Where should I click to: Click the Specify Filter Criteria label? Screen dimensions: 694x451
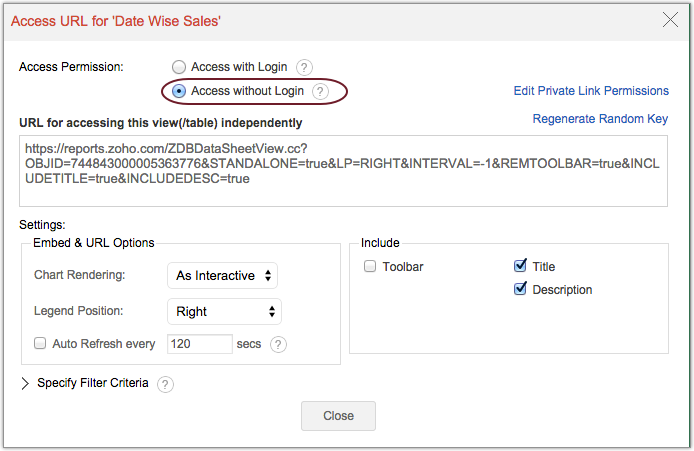[92, 383]
